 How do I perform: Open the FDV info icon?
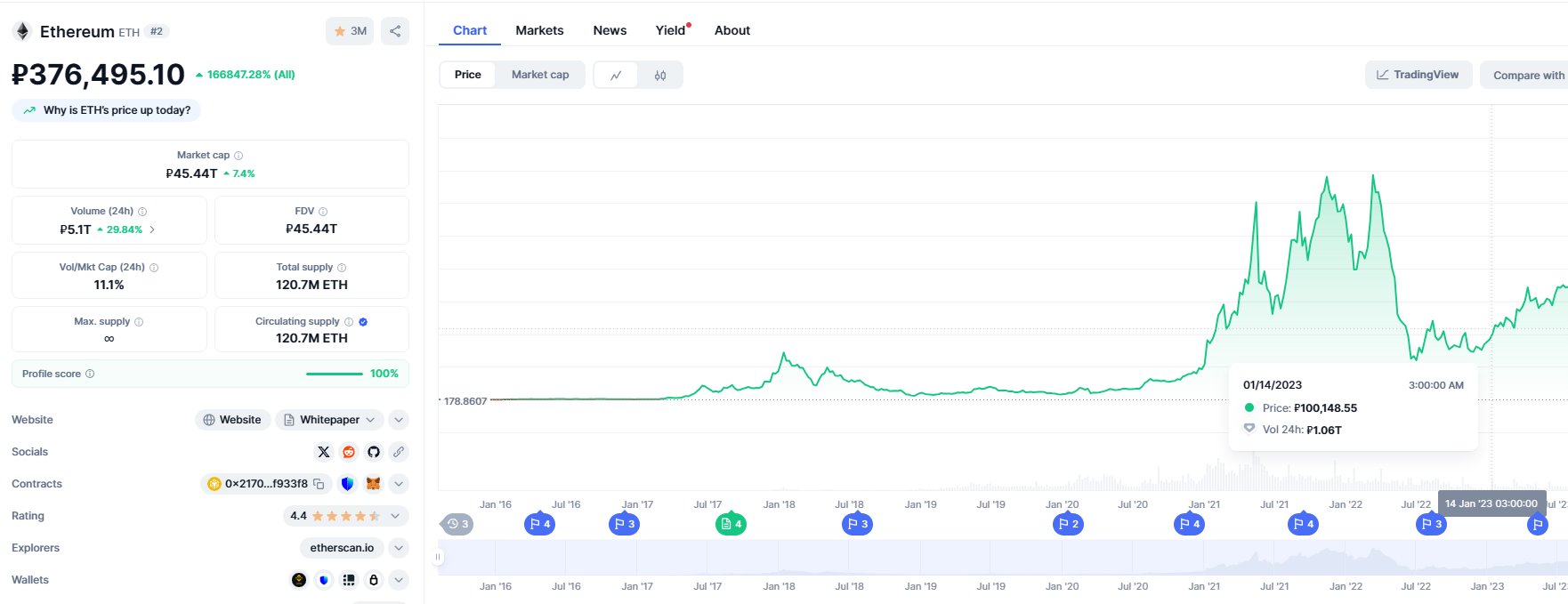[x=323, y=212]
